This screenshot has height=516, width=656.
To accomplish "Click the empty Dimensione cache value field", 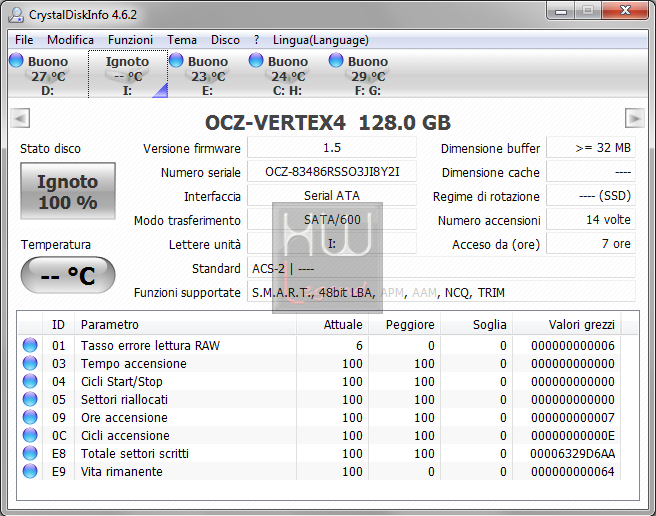I will (591, 172).
